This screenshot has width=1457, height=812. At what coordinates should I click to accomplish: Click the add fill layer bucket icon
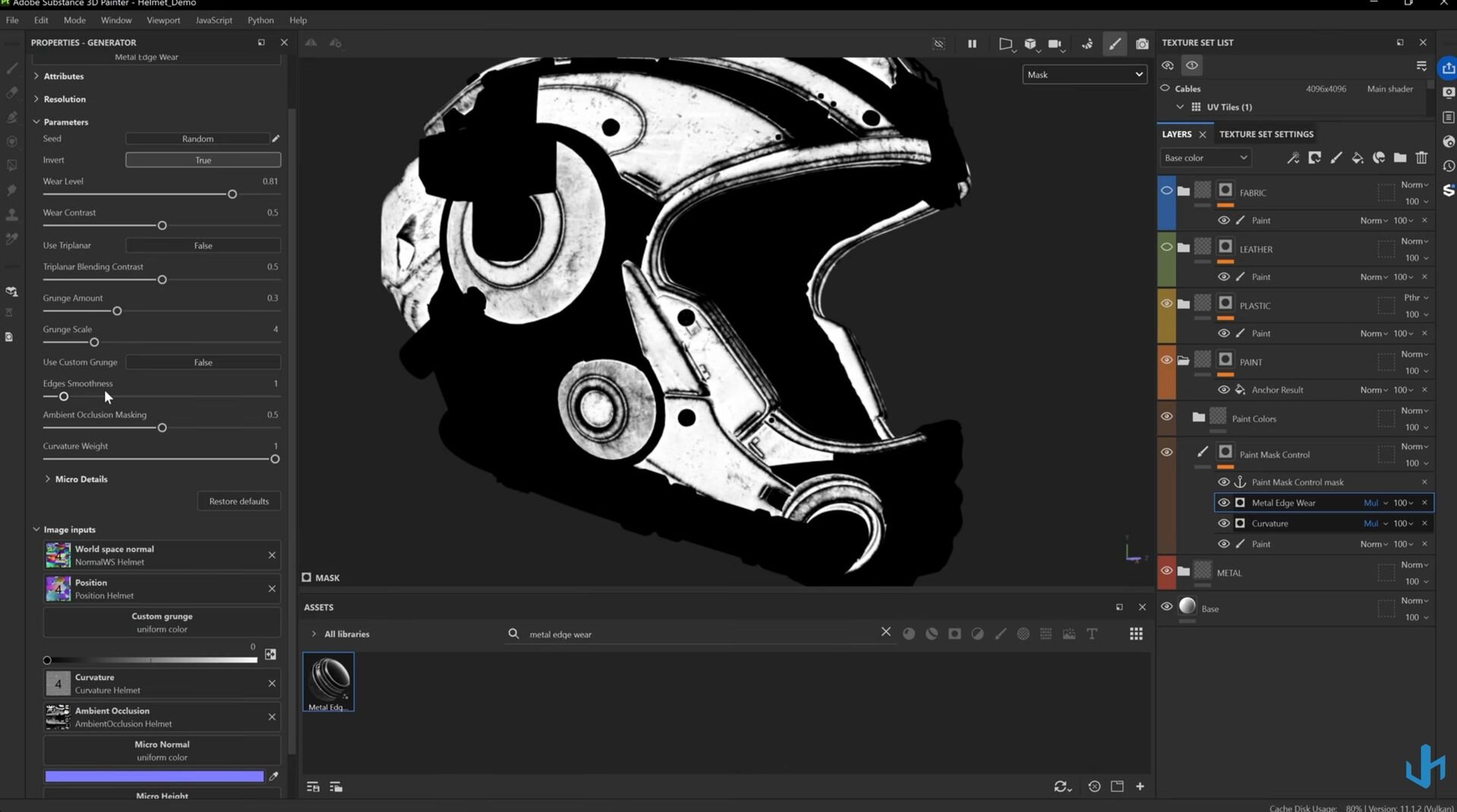click(x=1358, y=158)
